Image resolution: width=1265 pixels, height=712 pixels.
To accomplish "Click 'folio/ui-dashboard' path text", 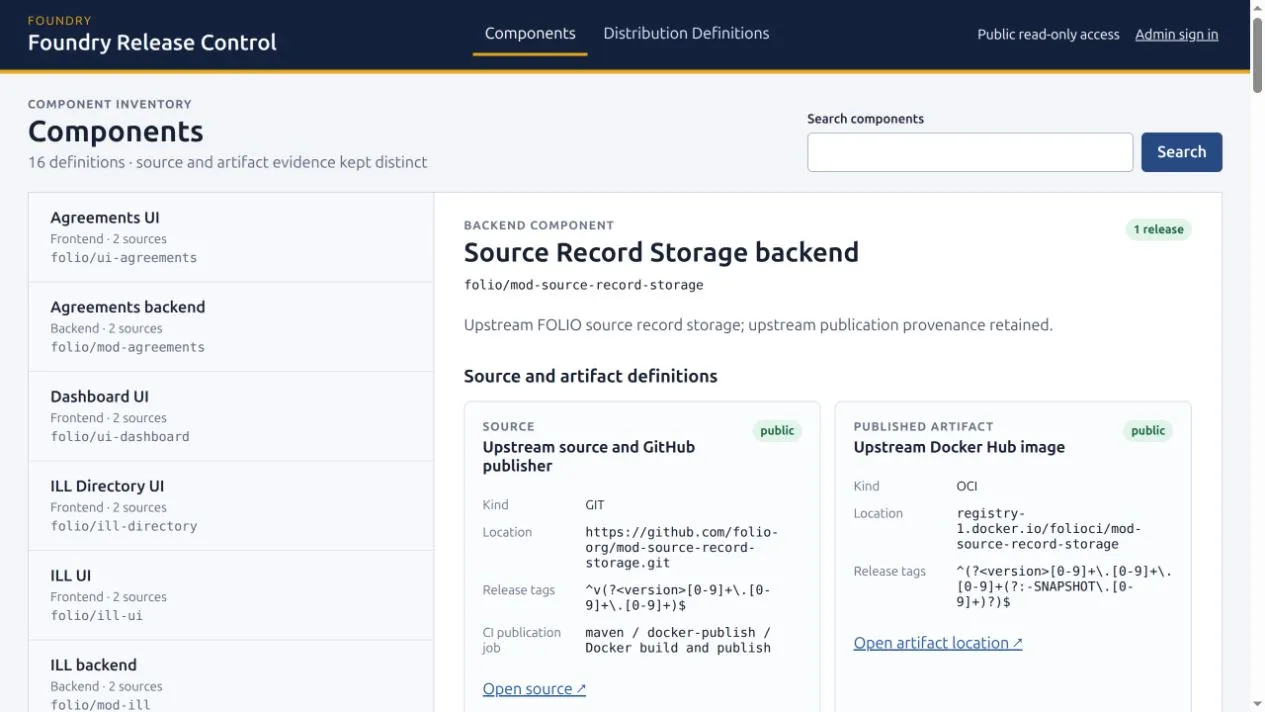I will [x=120, y=437].
